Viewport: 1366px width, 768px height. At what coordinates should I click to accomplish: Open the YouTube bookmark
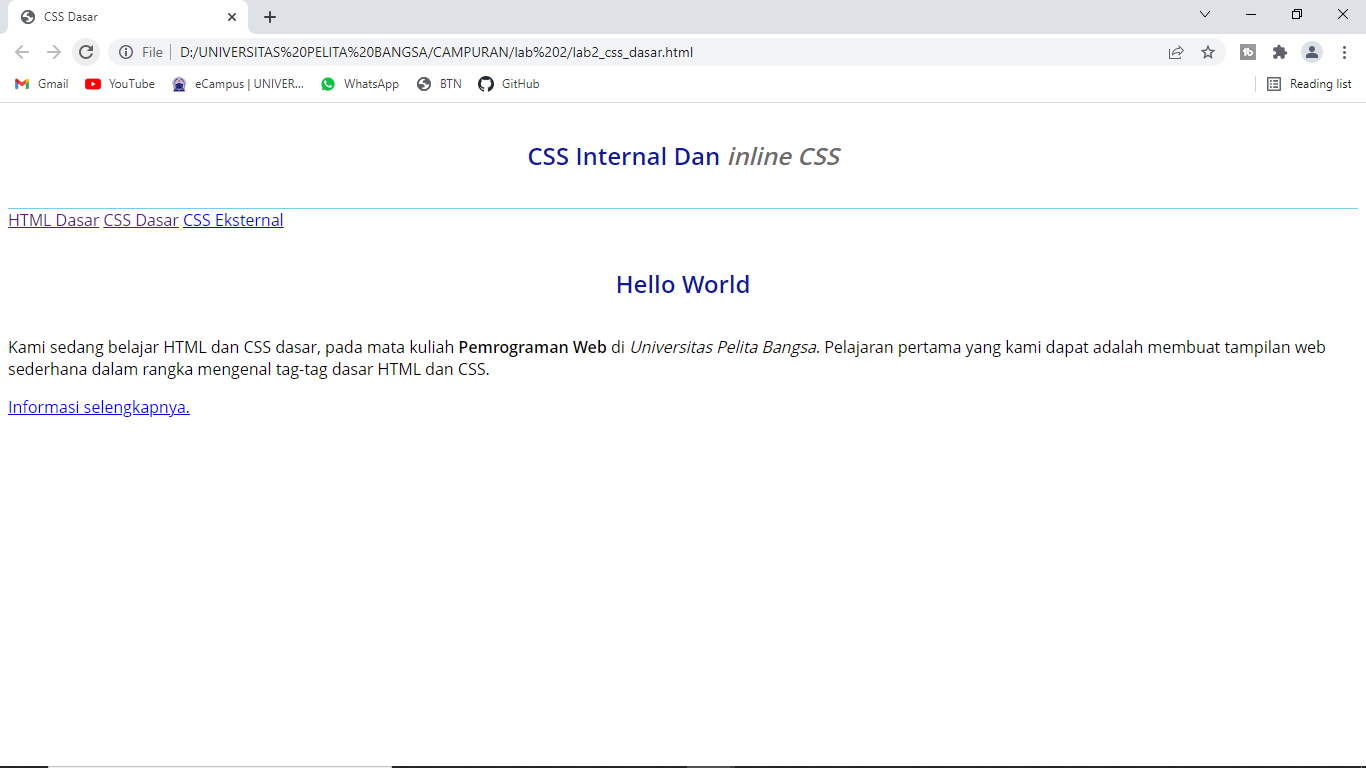pos(119,84)
